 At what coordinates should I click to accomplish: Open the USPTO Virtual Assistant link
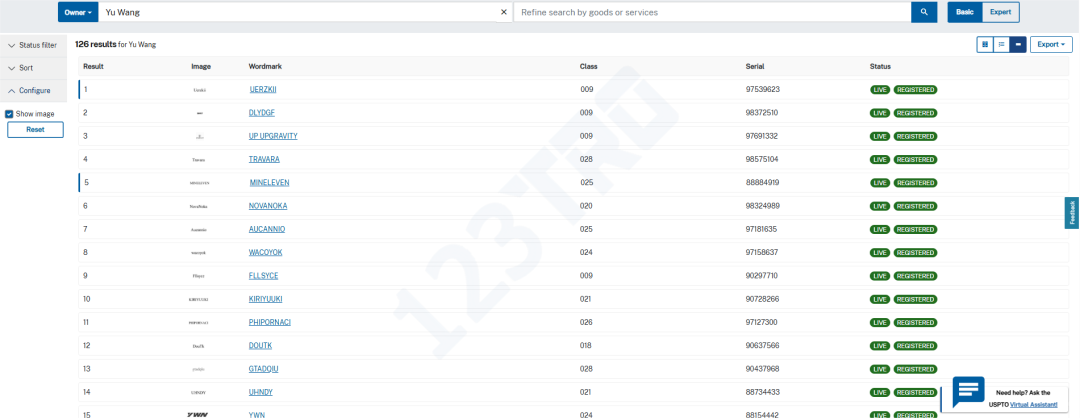pyautogui.click(x=1033, y=405)
